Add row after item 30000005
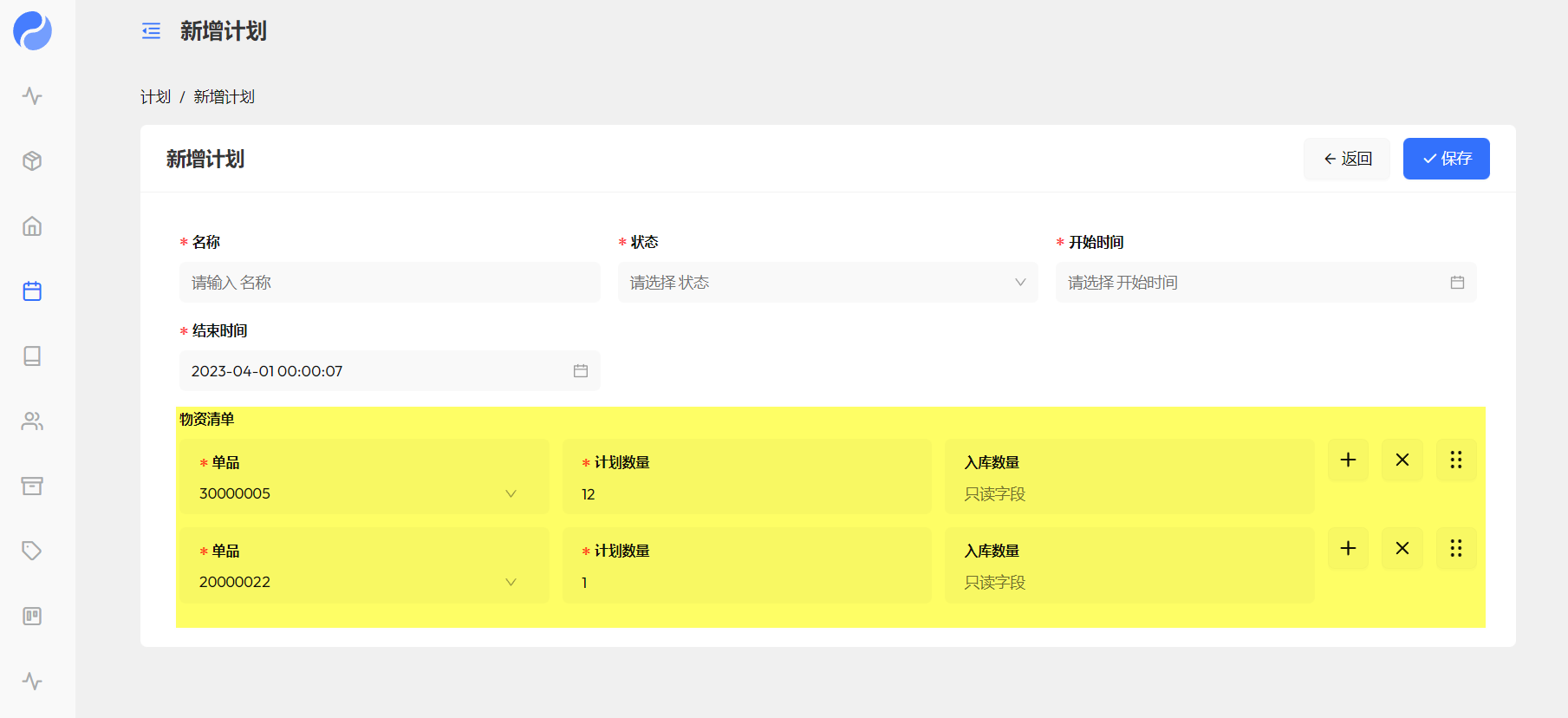 (1348, 460)
